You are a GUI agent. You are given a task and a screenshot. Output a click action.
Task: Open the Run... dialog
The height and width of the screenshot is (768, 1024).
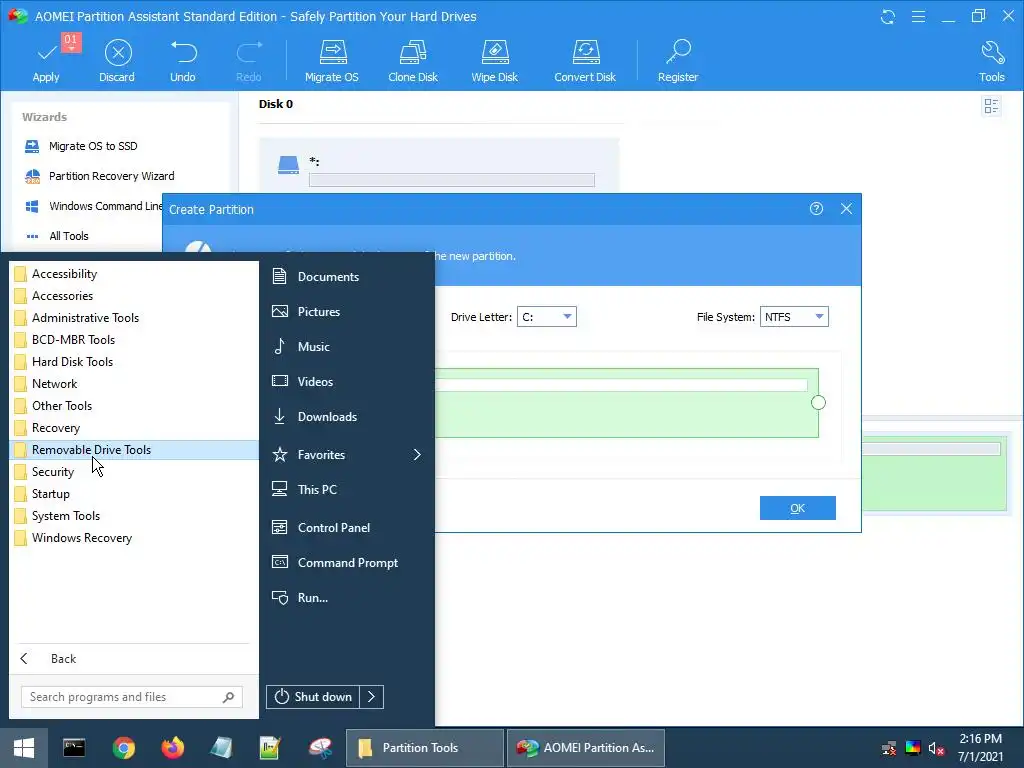click(347, 598)
